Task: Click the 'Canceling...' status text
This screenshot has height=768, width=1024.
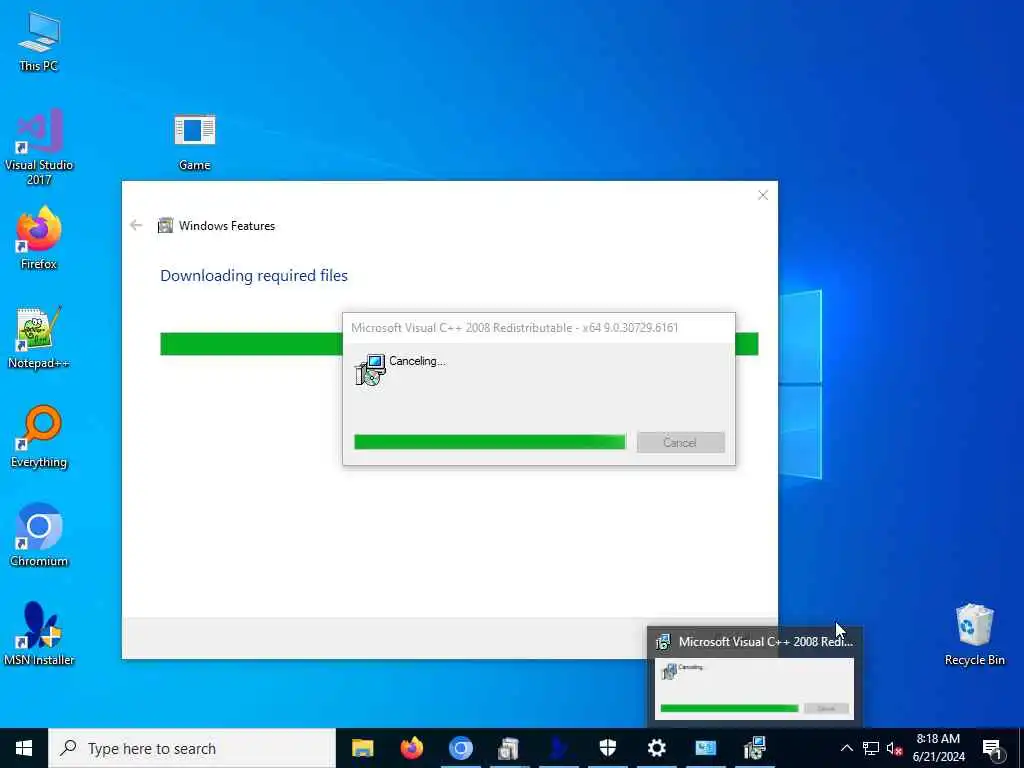Action: click(417, 360)
